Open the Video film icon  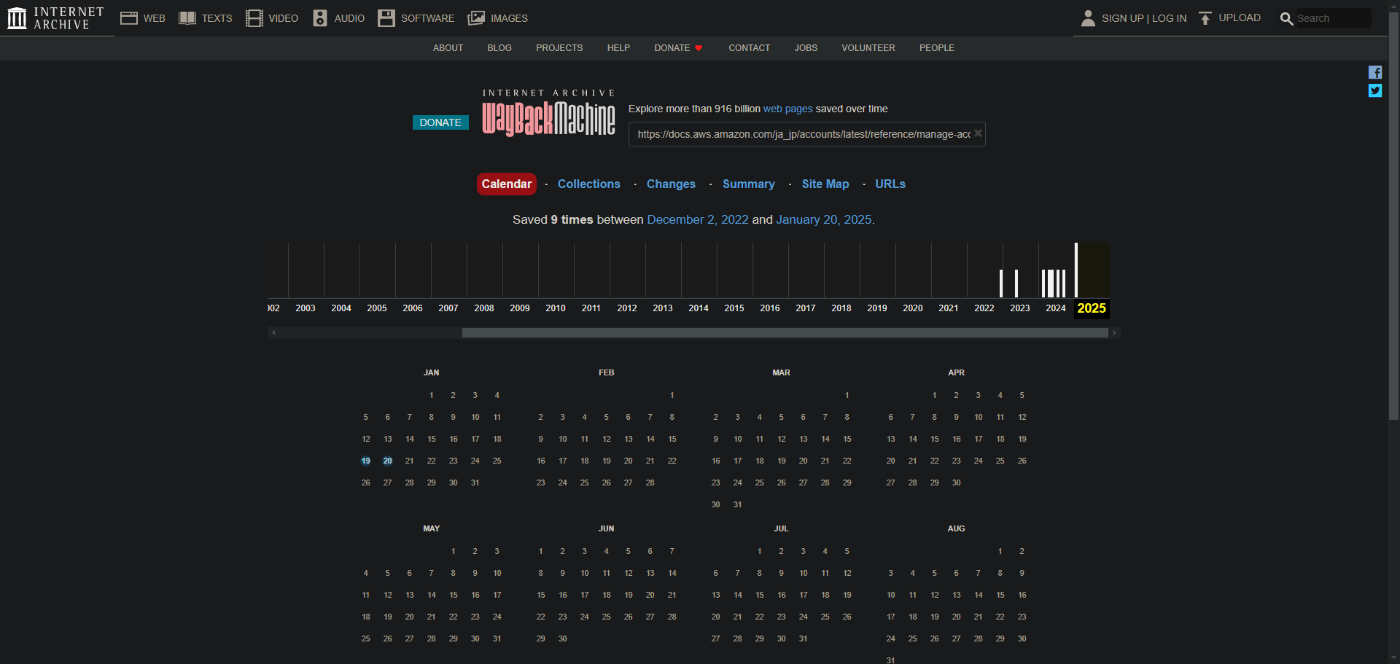[254, 18]
